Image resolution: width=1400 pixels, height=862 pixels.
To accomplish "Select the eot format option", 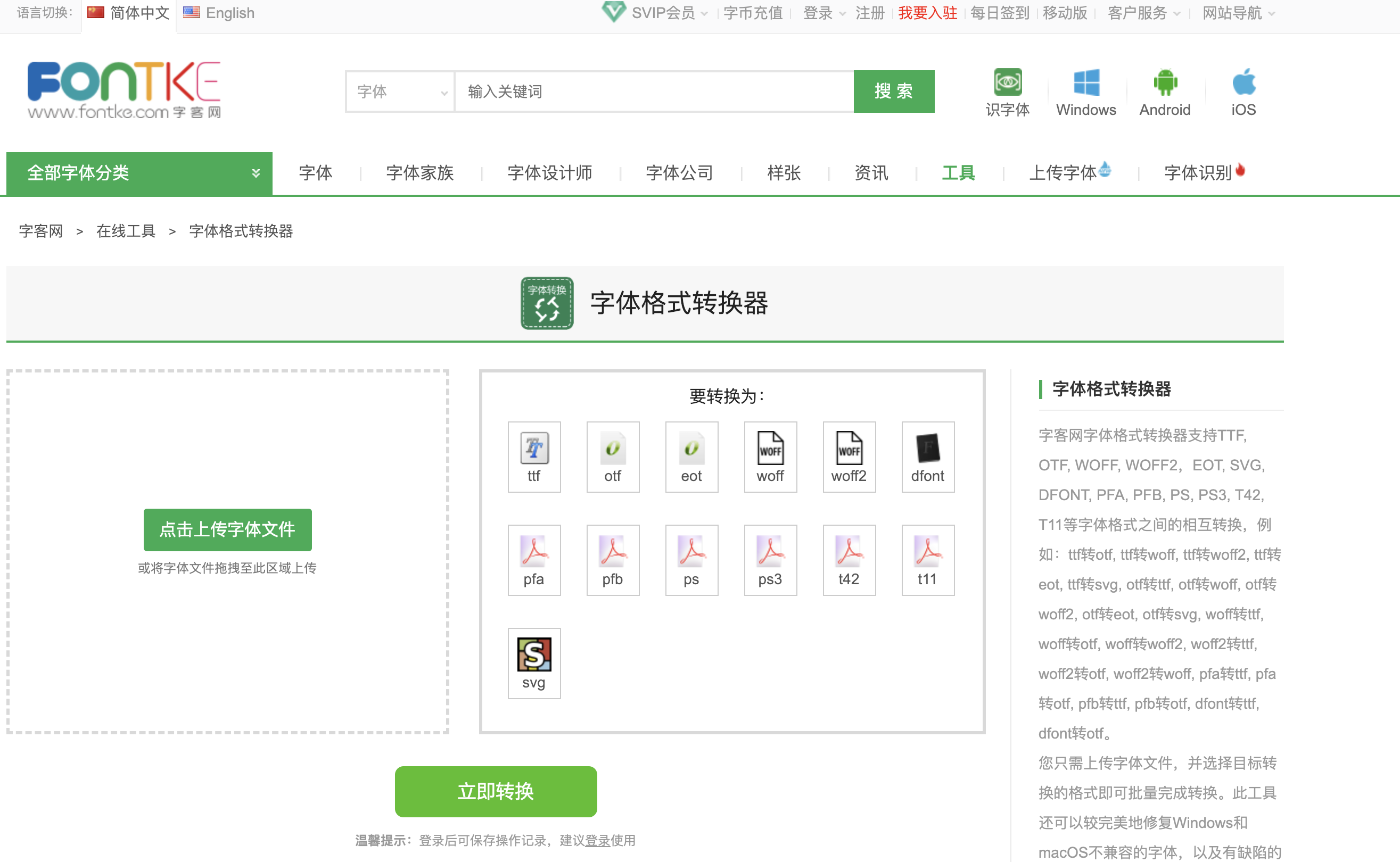I will (691, 456).
